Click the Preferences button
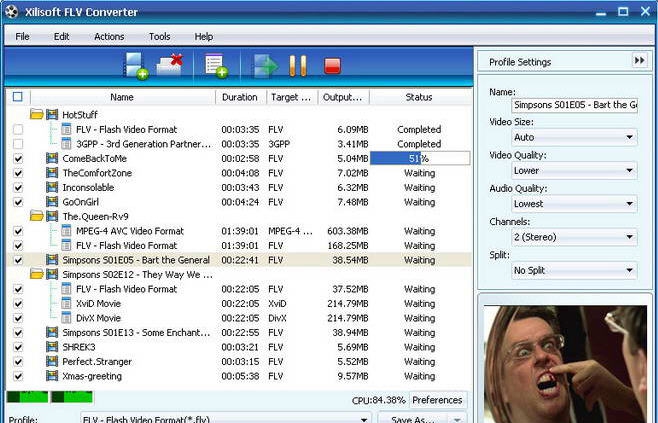 (437, 400)
